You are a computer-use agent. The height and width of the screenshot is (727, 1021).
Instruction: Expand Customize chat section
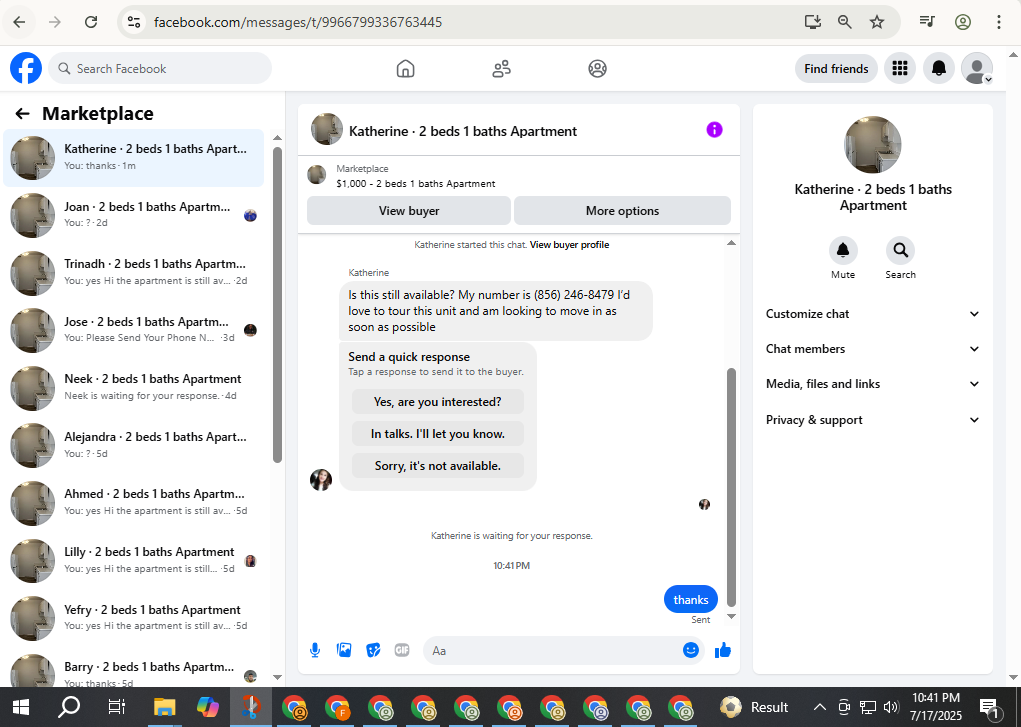[x=873, y=314]
